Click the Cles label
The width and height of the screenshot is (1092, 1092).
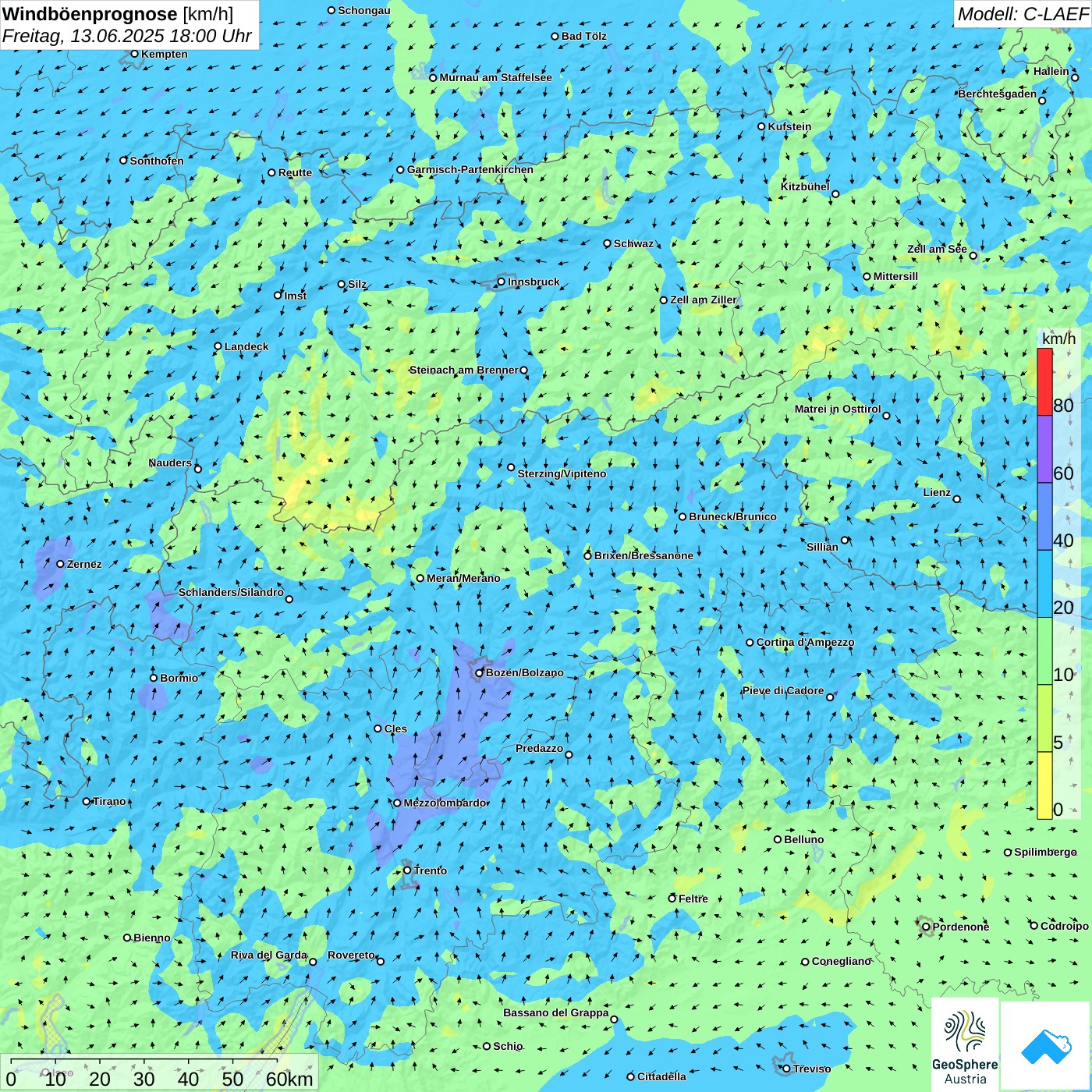point(395,729)
